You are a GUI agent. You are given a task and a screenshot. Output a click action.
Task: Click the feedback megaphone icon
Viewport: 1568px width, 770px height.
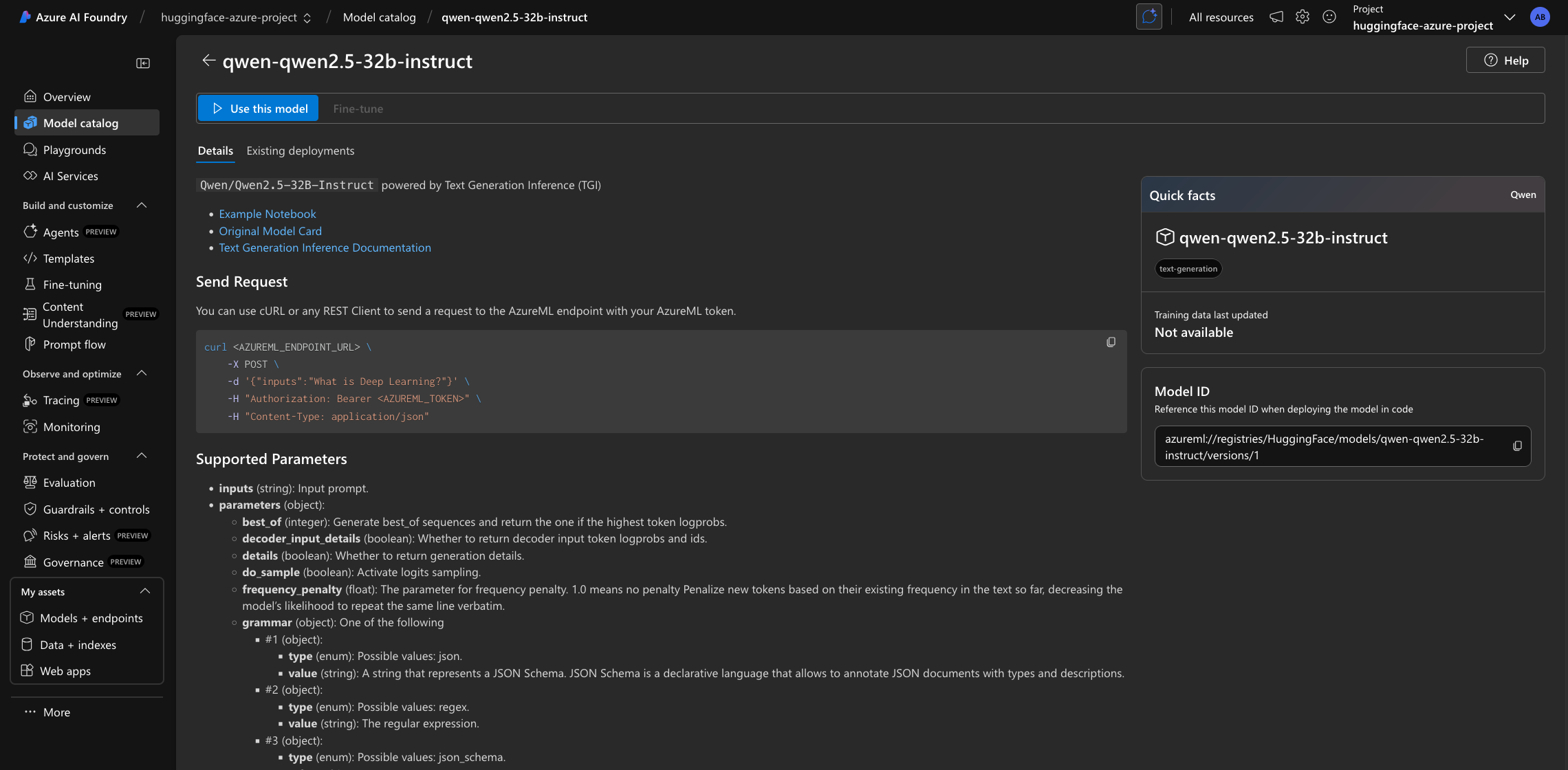tap(1276, 16)
